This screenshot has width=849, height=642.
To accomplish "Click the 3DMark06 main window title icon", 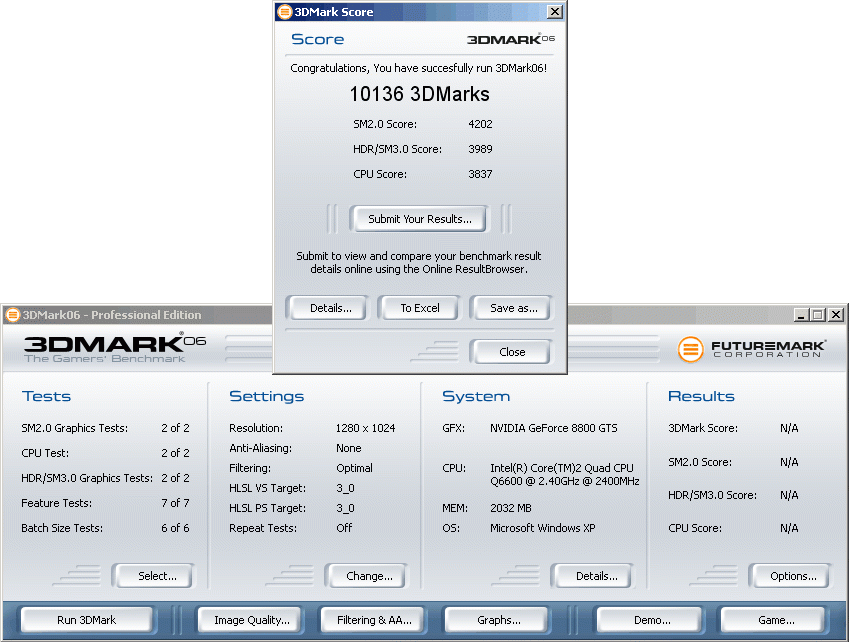I will (x=12, y=315).
